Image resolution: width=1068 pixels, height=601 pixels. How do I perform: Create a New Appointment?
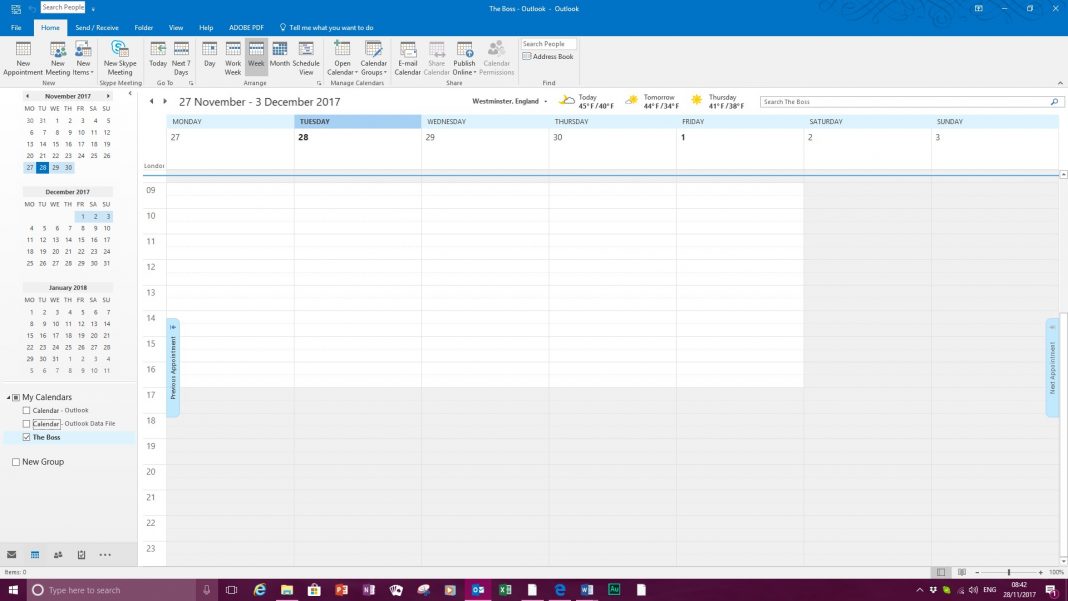23,58
